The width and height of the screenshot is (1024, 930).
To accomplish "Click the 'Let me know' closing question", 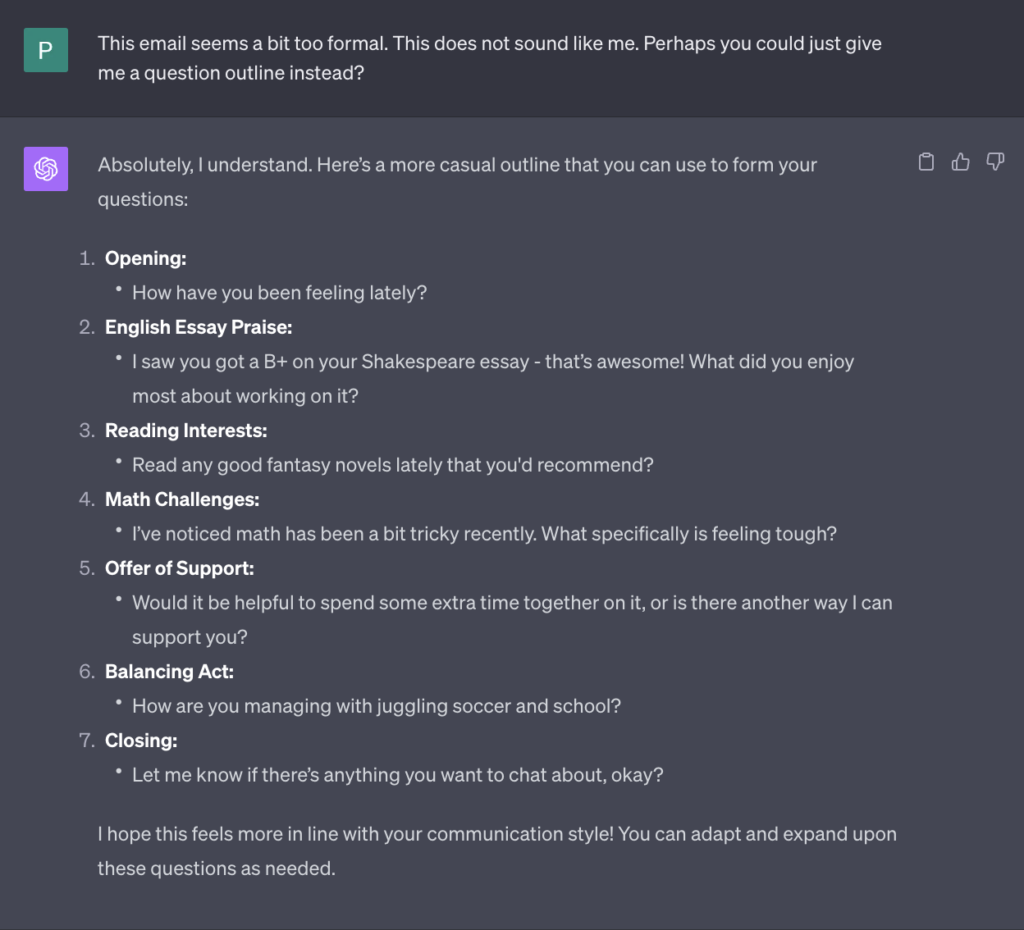I will pos(398,775).
